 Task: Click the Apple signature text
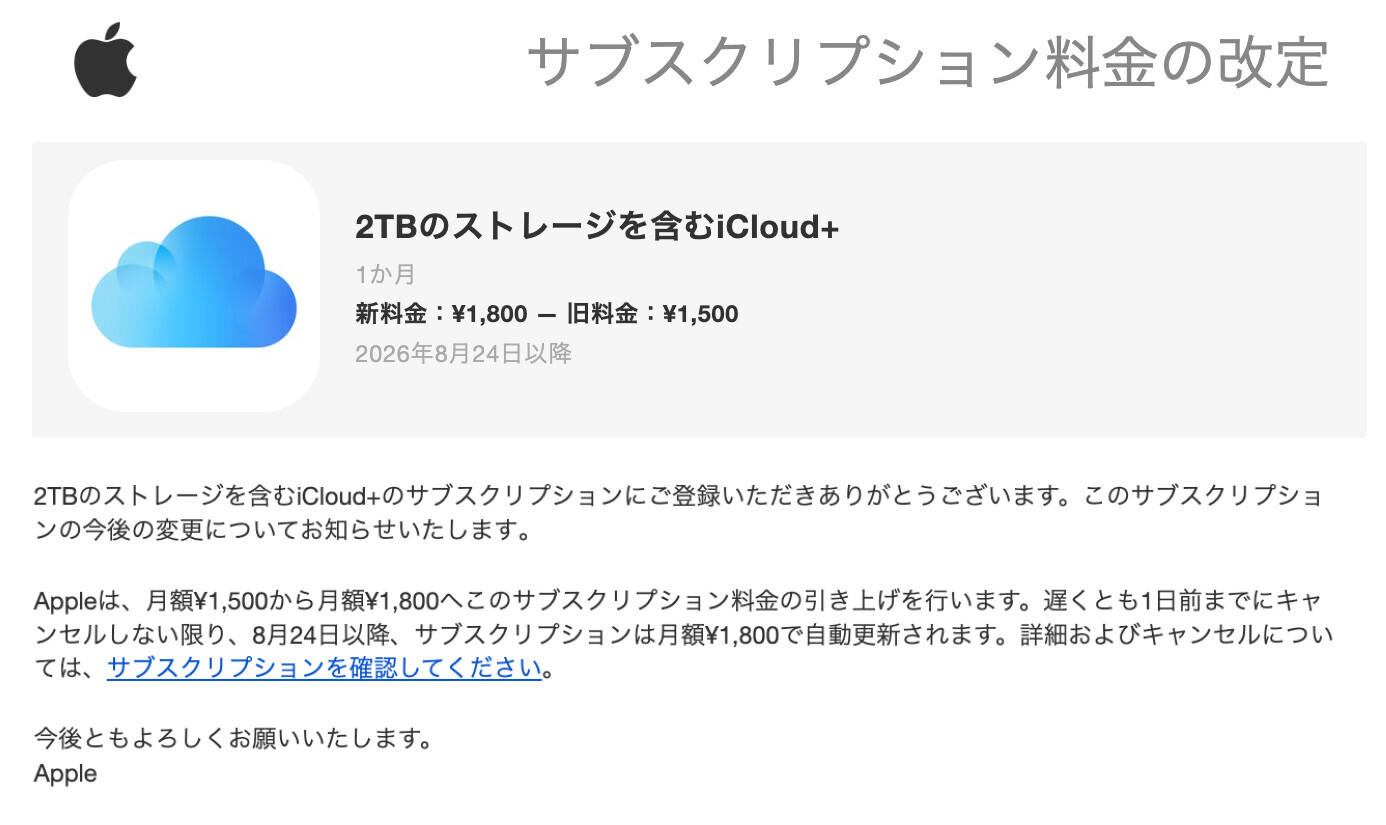tap(65, 773)
